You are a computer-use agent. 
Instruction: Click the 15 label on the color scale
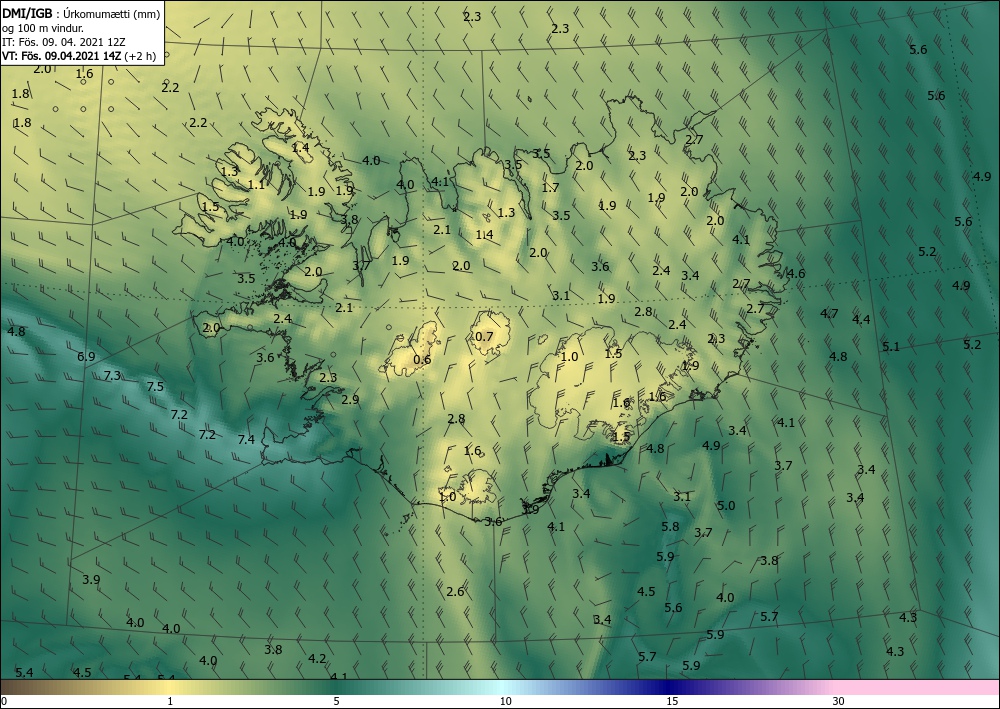(x=672, y=701)
